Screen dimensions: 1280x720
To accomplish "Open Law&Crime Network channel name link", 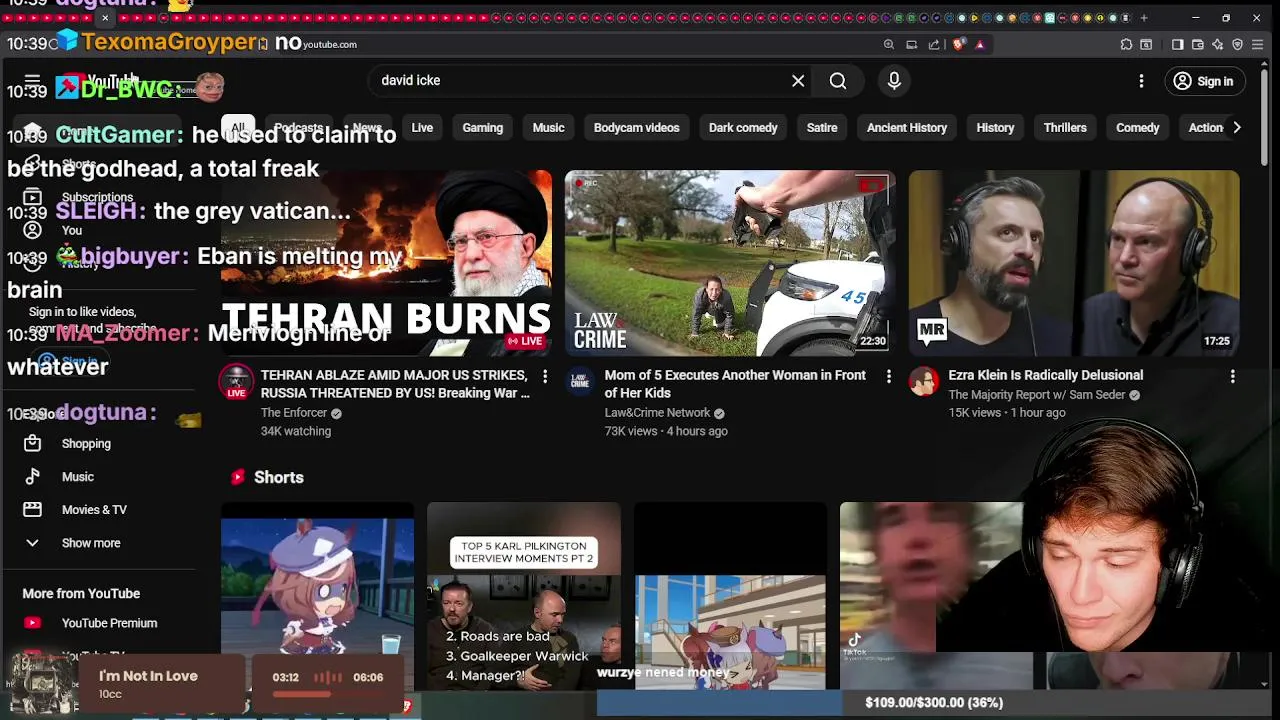I will tap(657, 413).
